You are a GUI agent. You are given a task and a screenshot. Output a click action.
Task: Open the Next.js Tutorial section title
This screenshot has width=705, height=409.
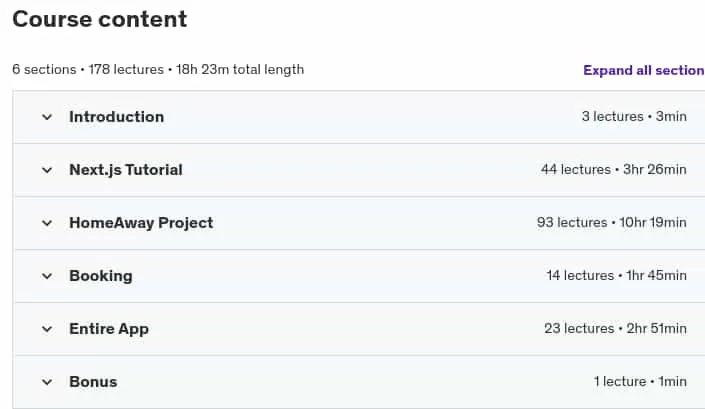click(x=126, y=170)
